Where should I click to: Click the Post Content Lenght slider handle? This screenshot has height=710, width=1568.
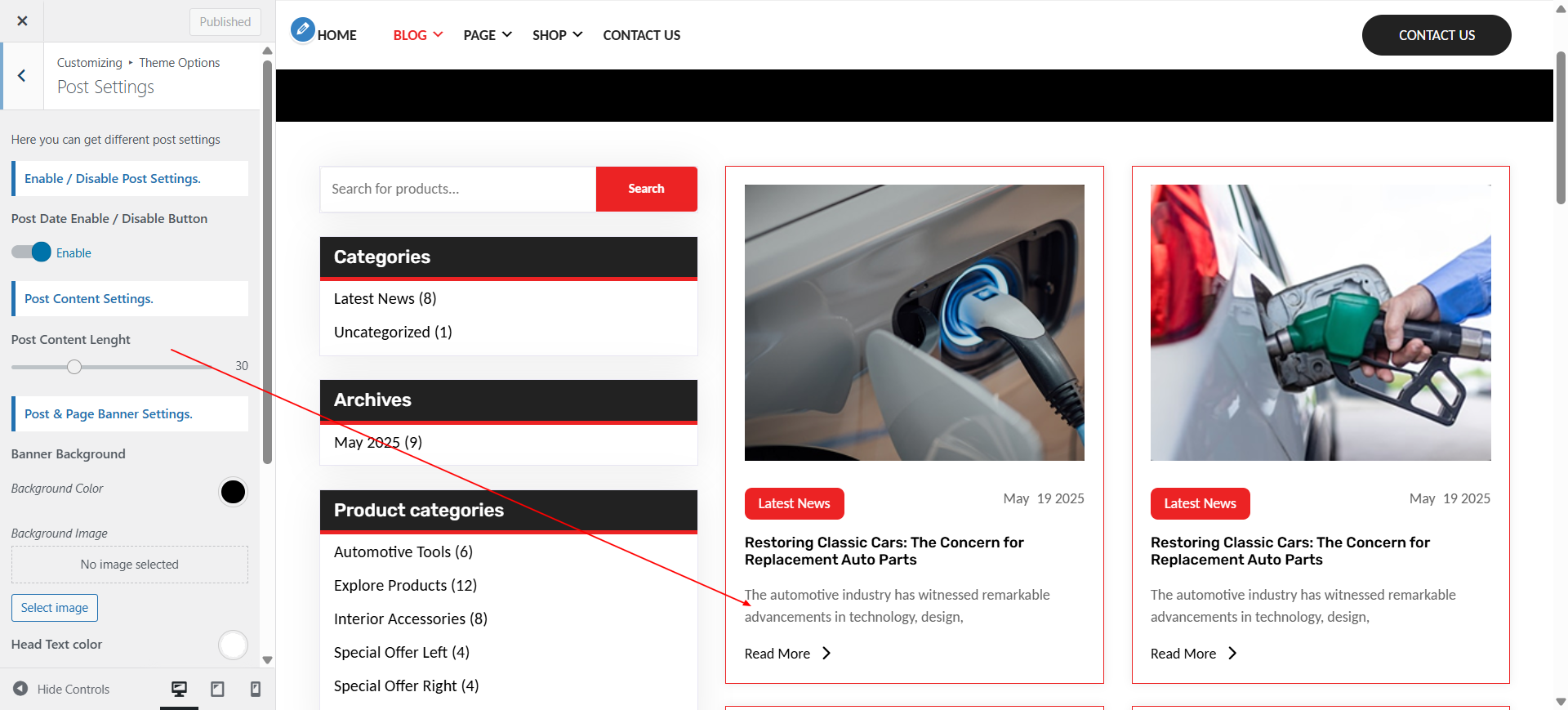pos(74,367)
